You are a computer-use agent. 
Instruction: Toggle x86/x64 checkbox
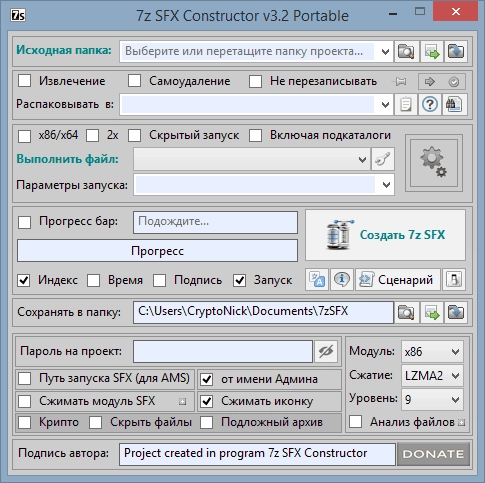pos(24,136)
